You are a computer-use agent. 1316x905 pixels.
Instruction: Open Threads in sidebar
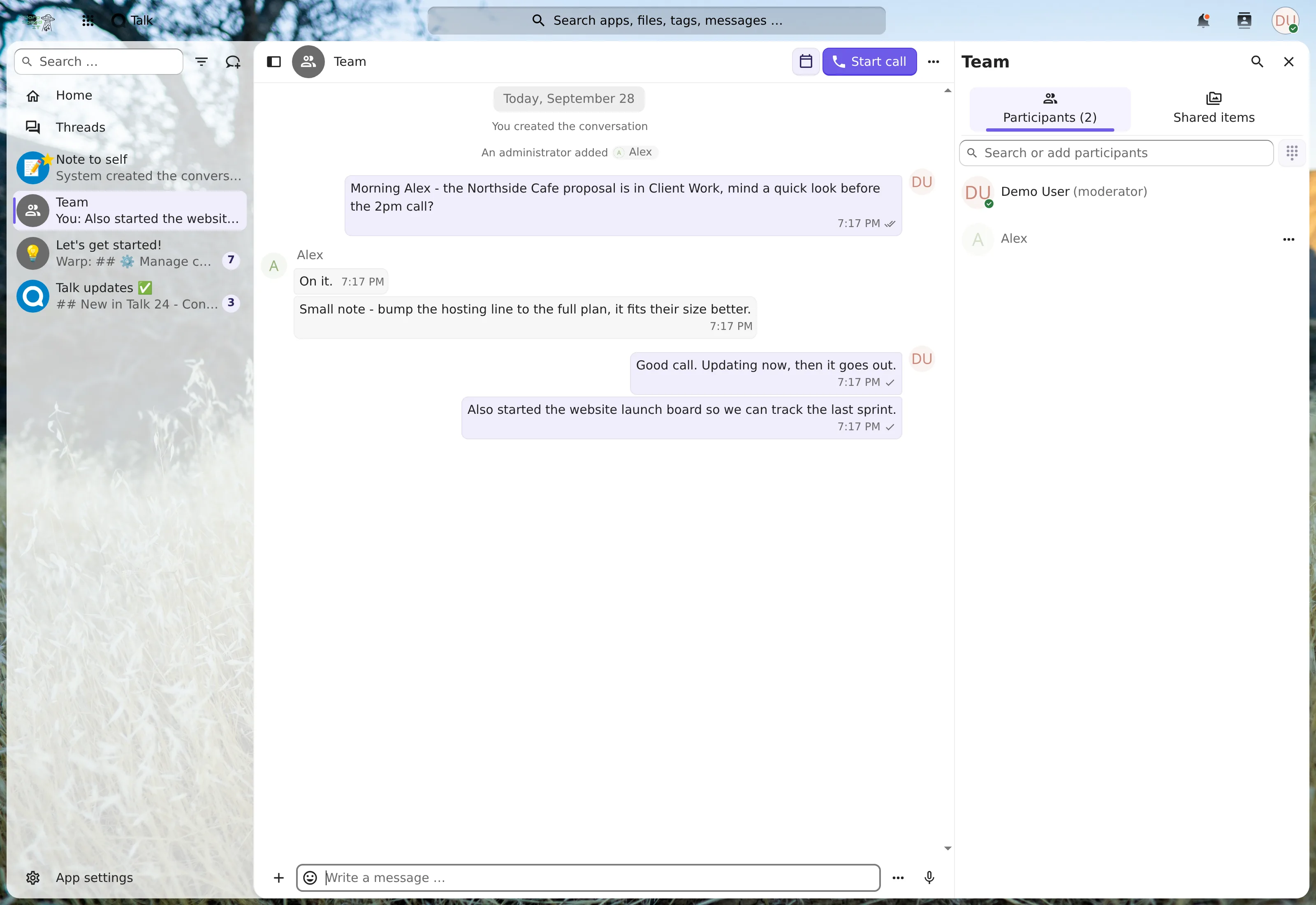click(x=130, y=128)
